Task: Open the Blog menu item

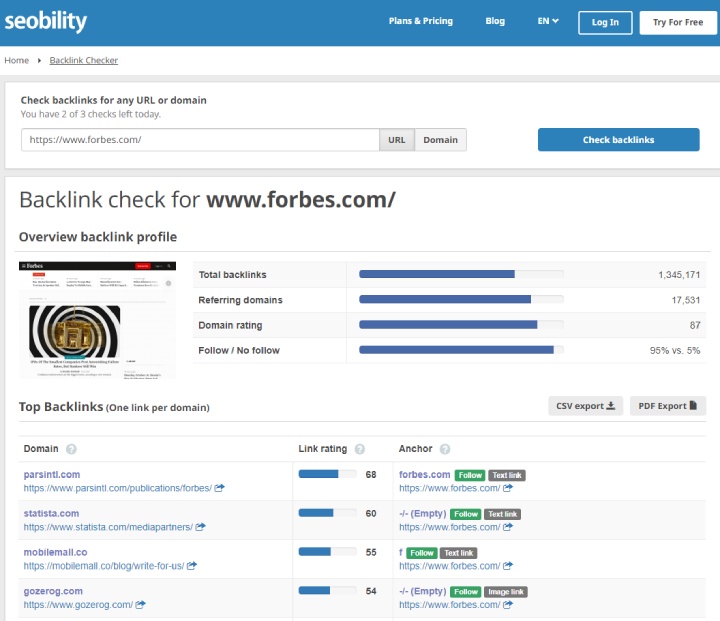Action: click(495, 21)
